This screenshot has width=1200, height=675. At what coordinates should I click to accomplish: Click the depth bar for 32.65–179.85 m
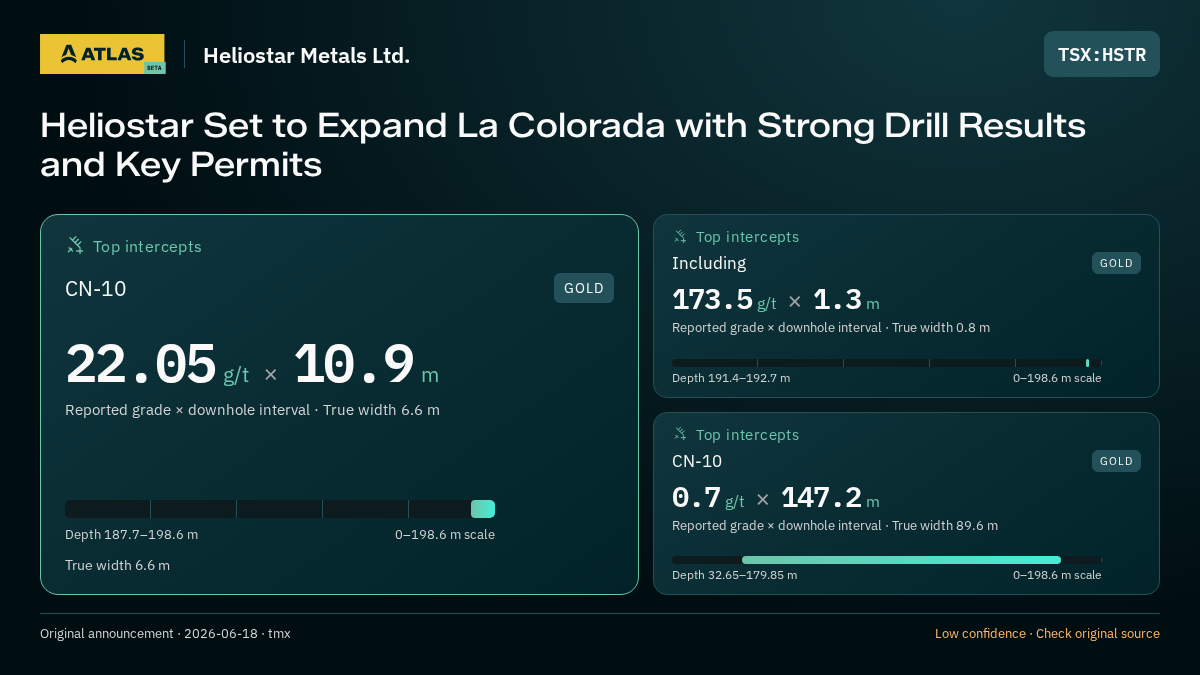point(887,560)
